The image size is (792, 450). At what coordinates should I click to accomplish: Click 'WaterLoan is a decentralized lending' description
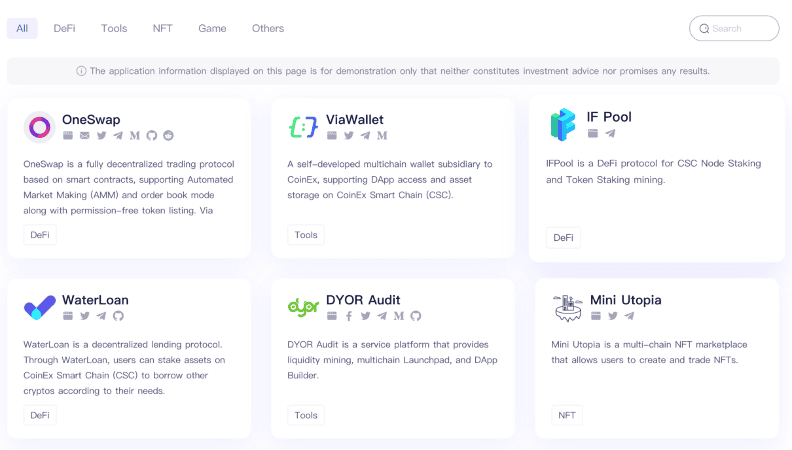[124, 368]
